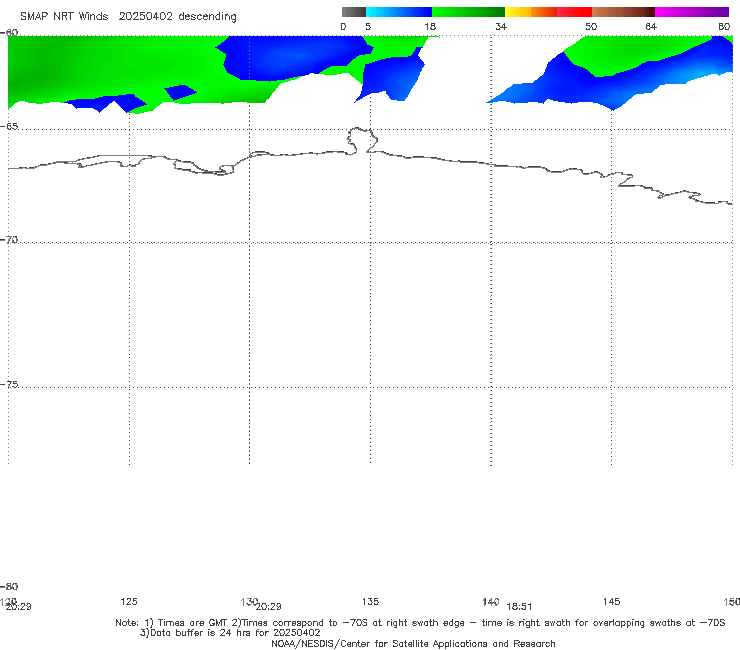Click the gray segment of the wind color bar
This screenshot has height=650, width=740.
pos(354,12)
